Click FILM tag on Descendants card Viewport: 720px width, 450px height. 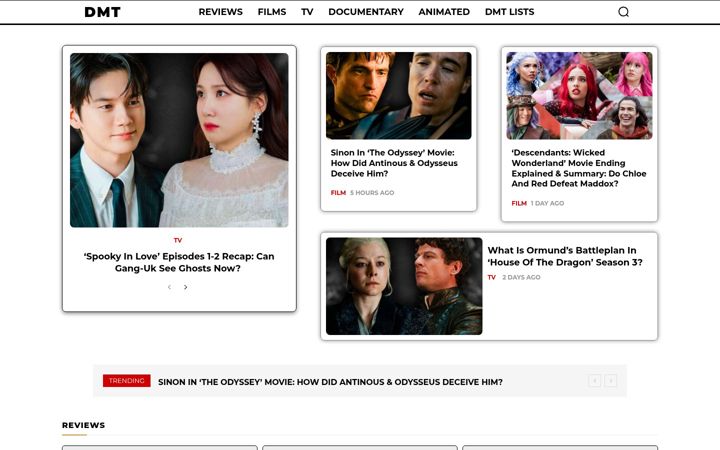(519, 203)
